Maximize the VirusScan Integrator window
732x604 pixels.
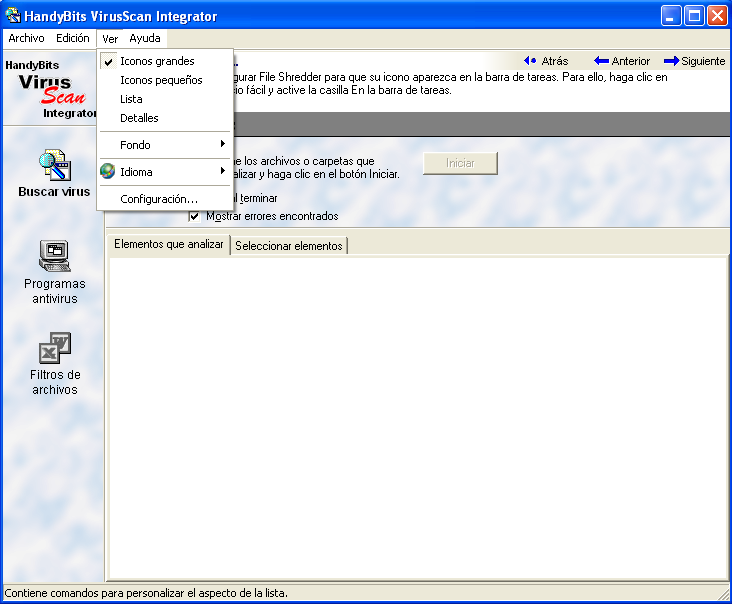click(x=694, y=16)
